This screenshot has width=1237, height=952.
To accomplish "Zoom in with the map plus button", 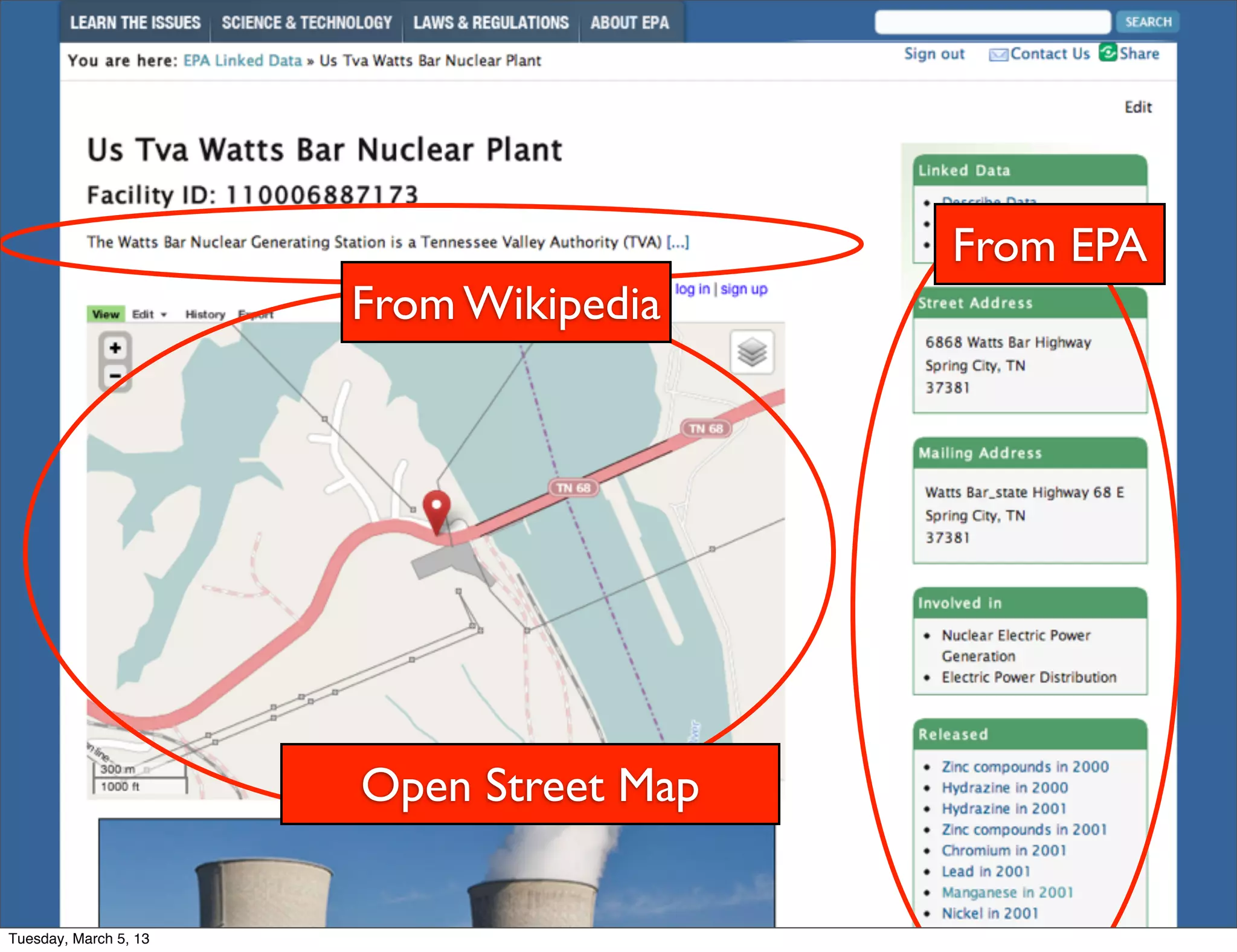I will point(115,348).
